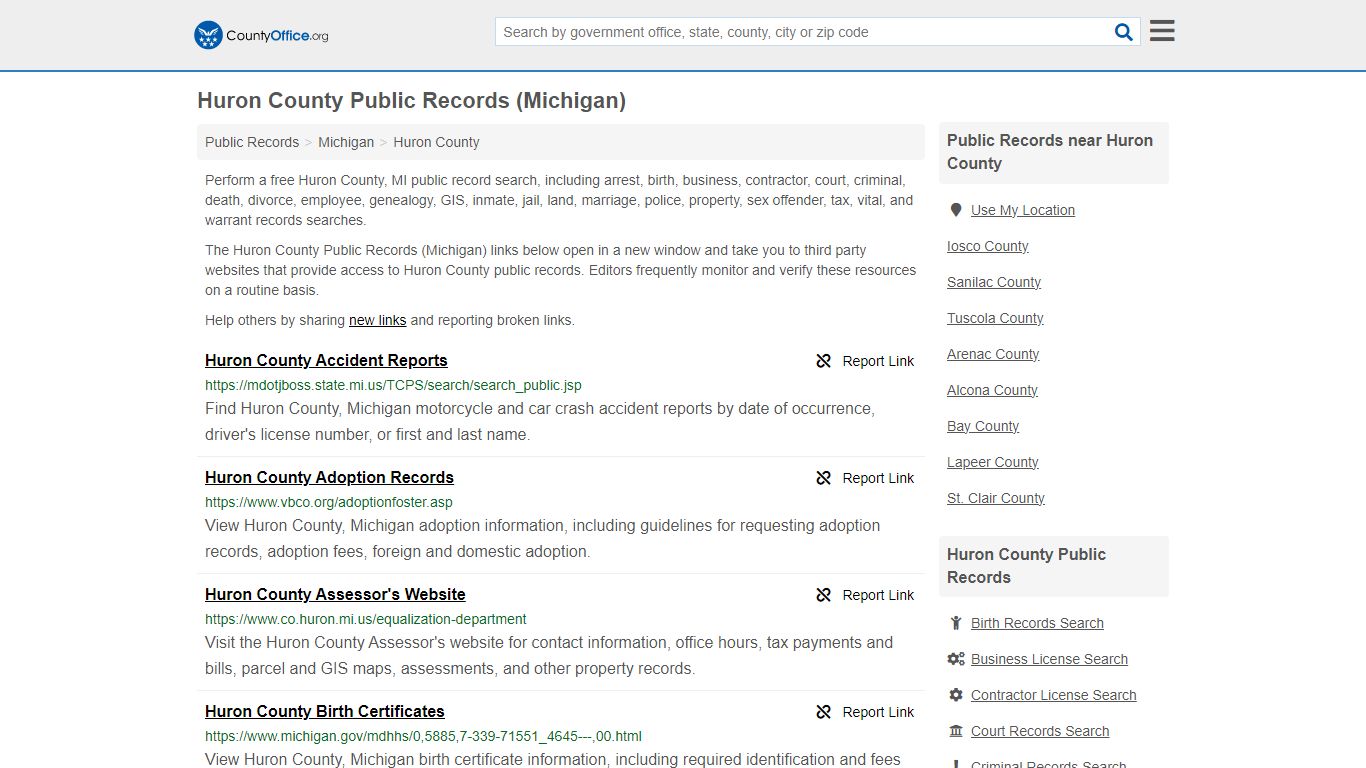Go to Arenac County records
Viewport: 1366px width, 768px height.
tap(993, 354)
